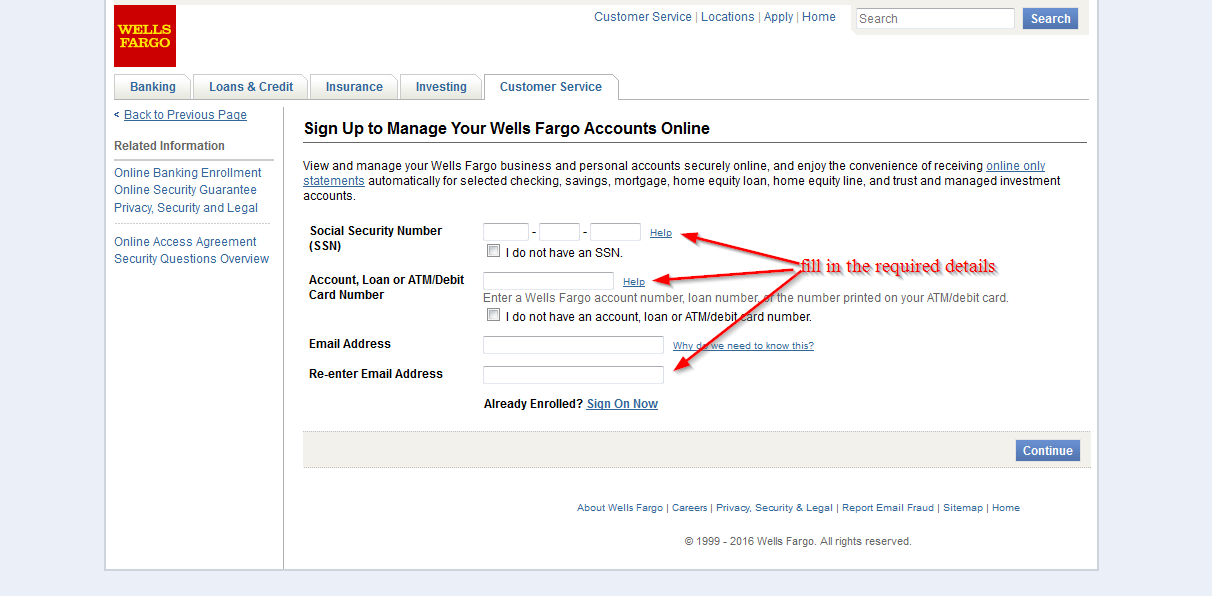Focus the Re-enter Email Address field
Image resolution: width=1212 pixels, height=596 pixels.
pos(573,375)
